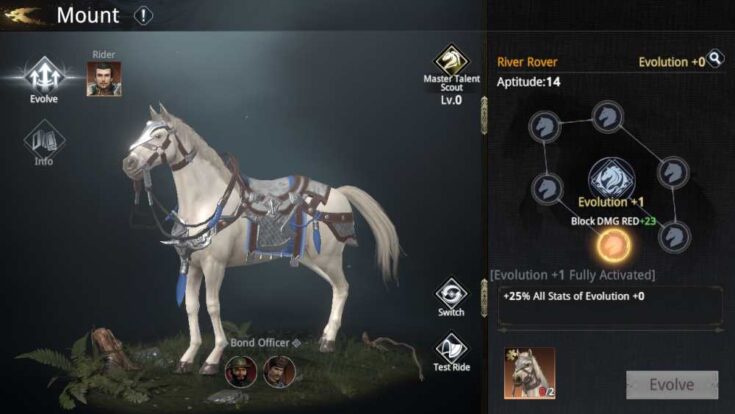The image size is (735, 414).
Task: Tap the central Evolution +1 emblem
Action: [x=611, y=179]
